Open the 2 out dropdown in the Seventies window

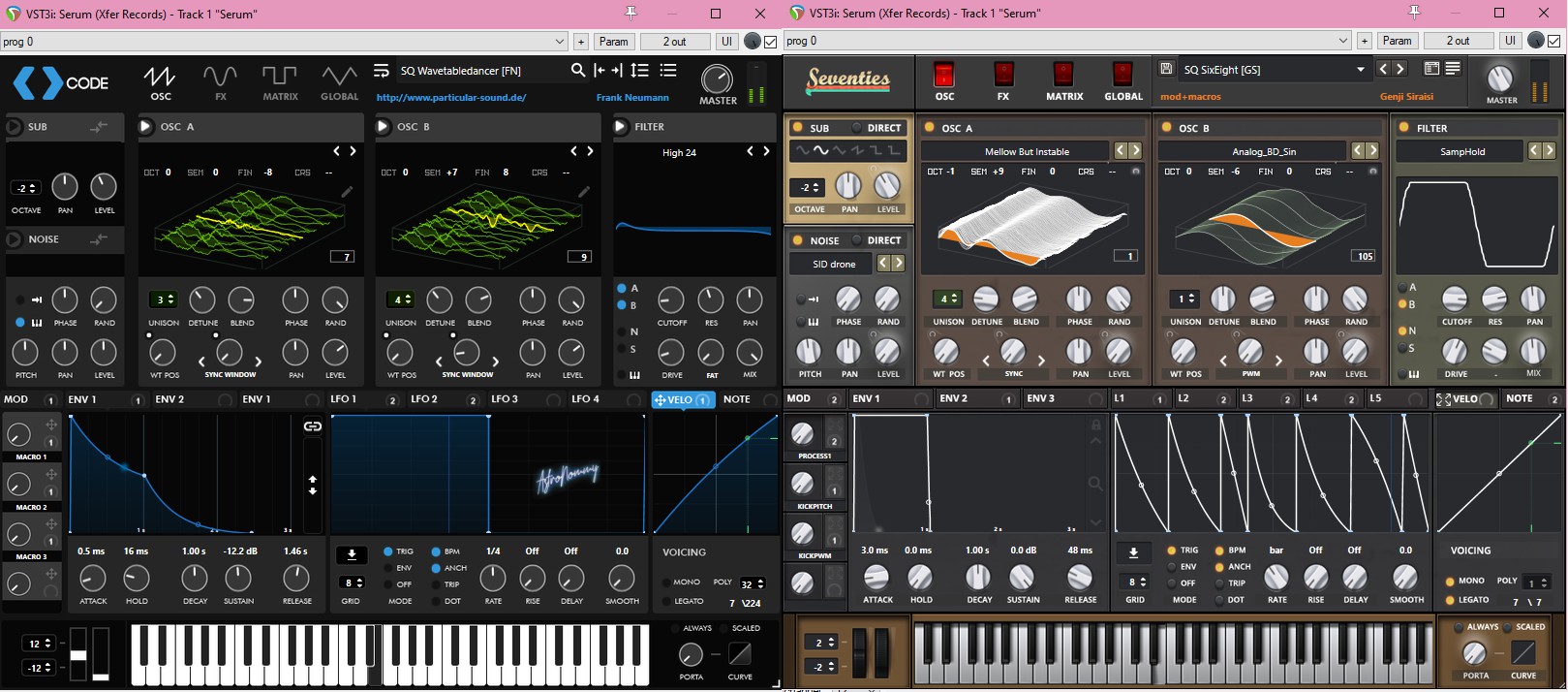pos(1458,41)
